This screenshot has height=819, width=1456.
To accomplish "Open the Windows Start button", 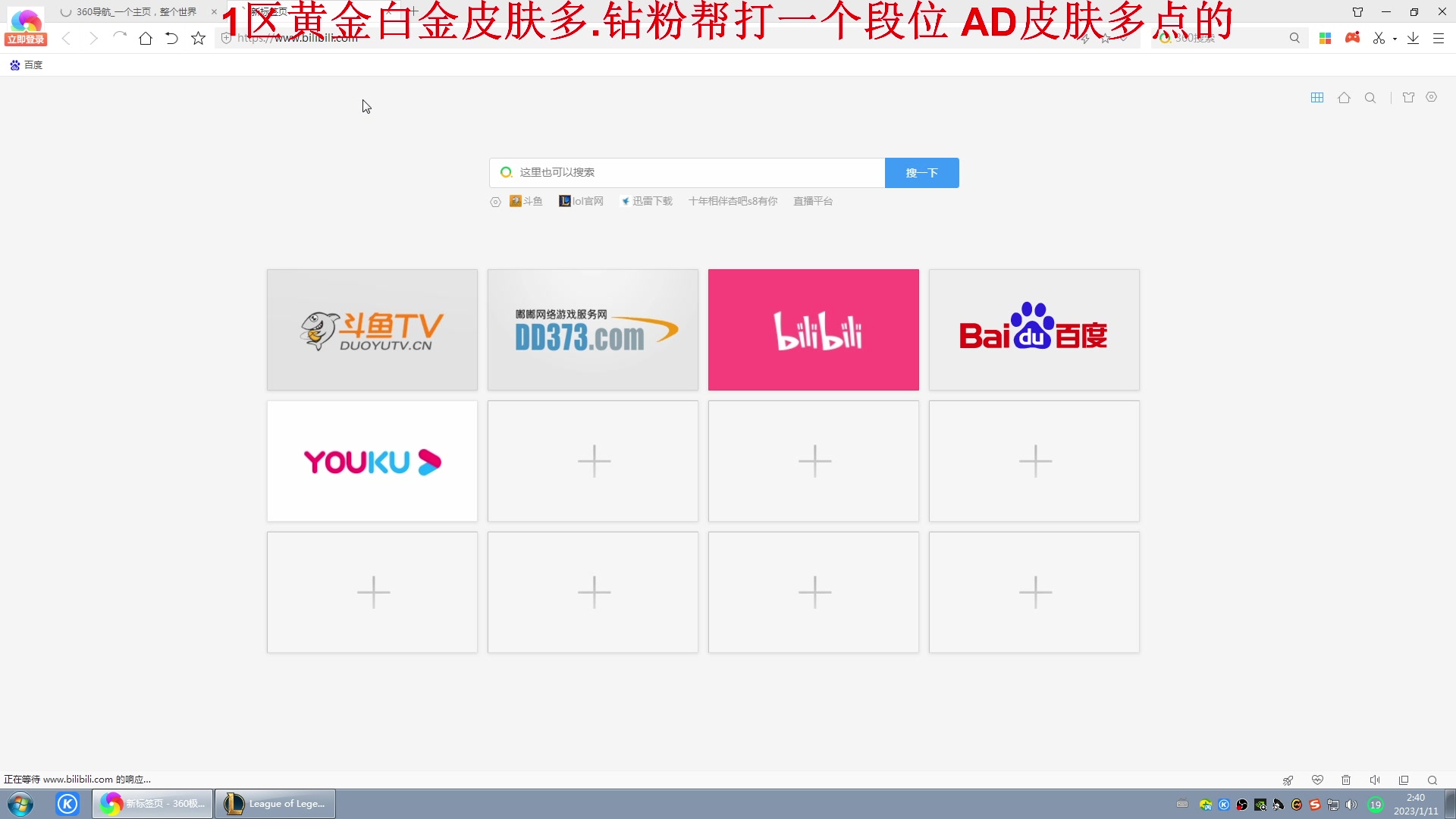I will [x=20, y=804].
